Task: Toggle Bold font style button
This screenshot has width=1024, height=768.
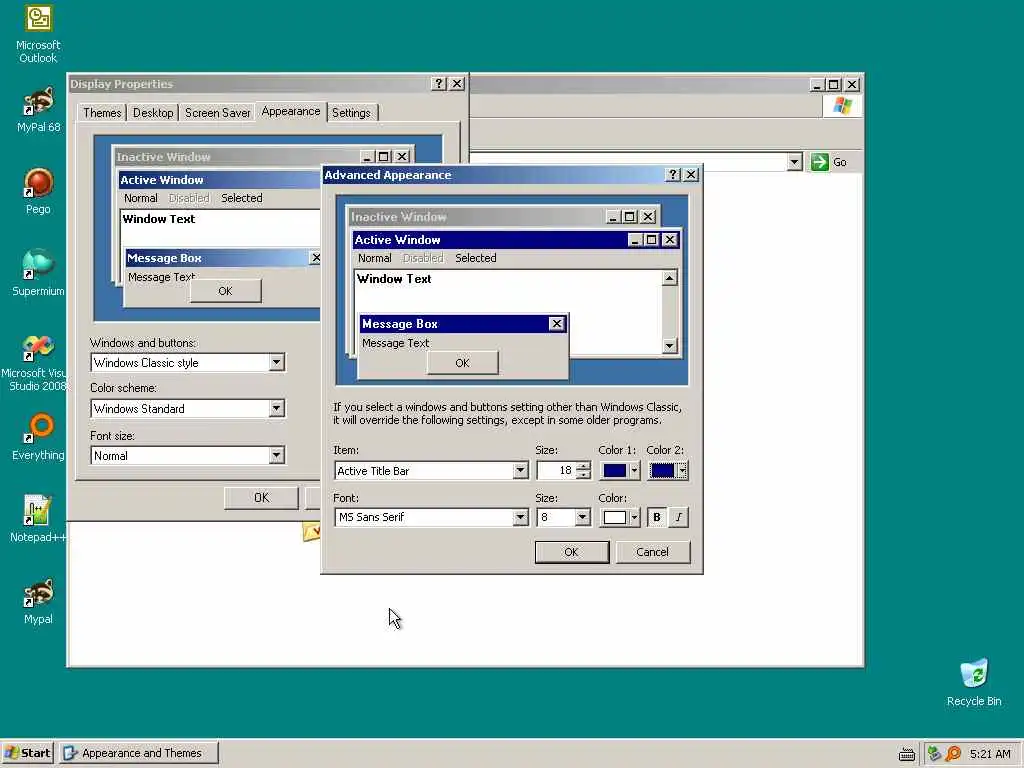Action: click(x=656, y=517)
